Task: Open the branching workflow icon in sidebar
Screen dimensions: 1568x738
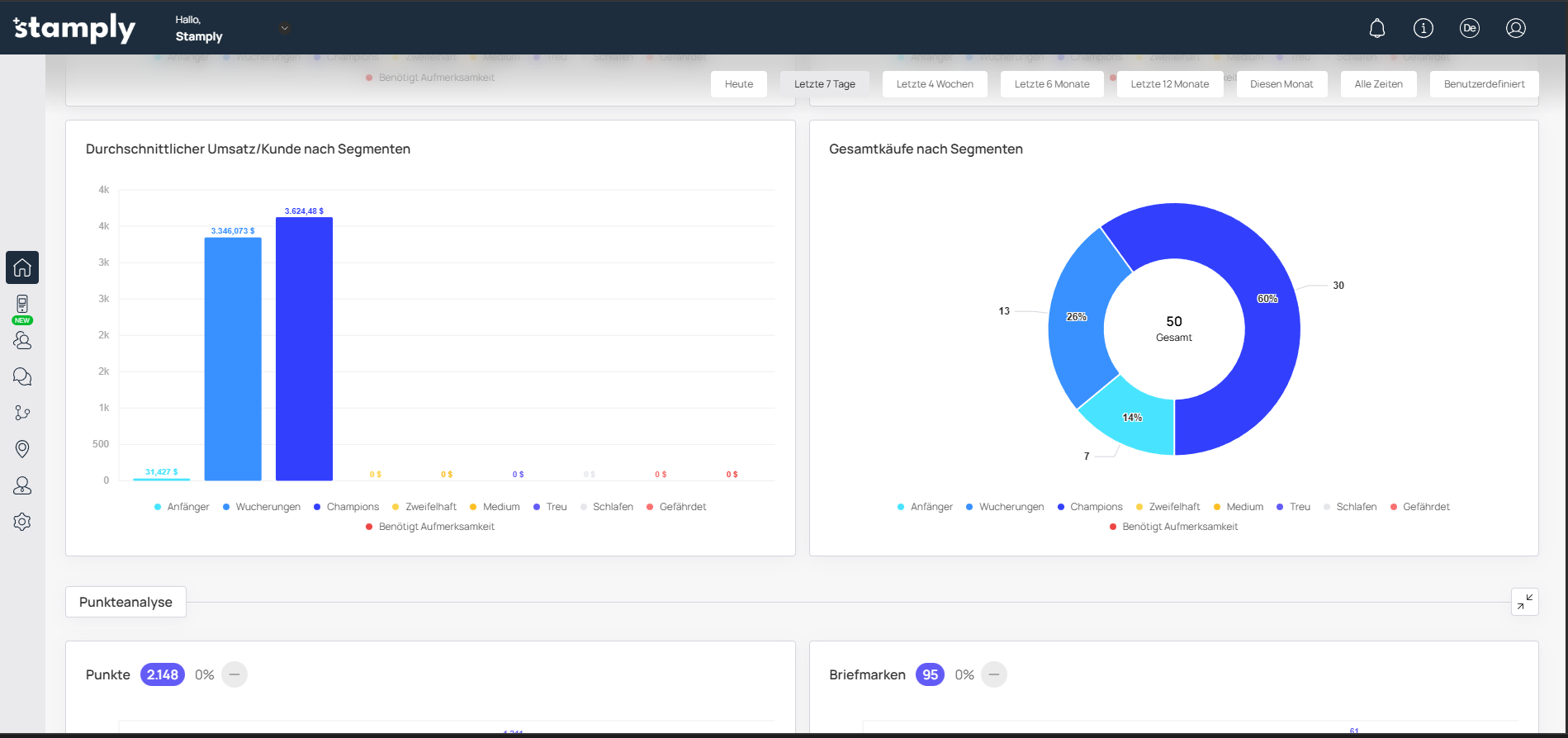Action: [x=22, y=413]
